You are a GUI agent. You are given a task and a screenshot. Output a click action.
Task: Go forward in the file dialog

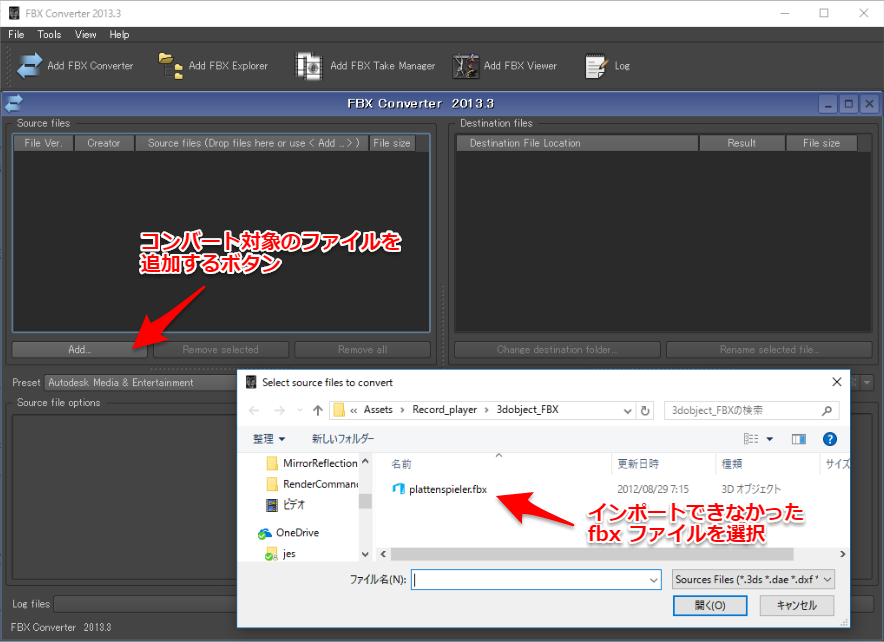(x=279, y=410)
